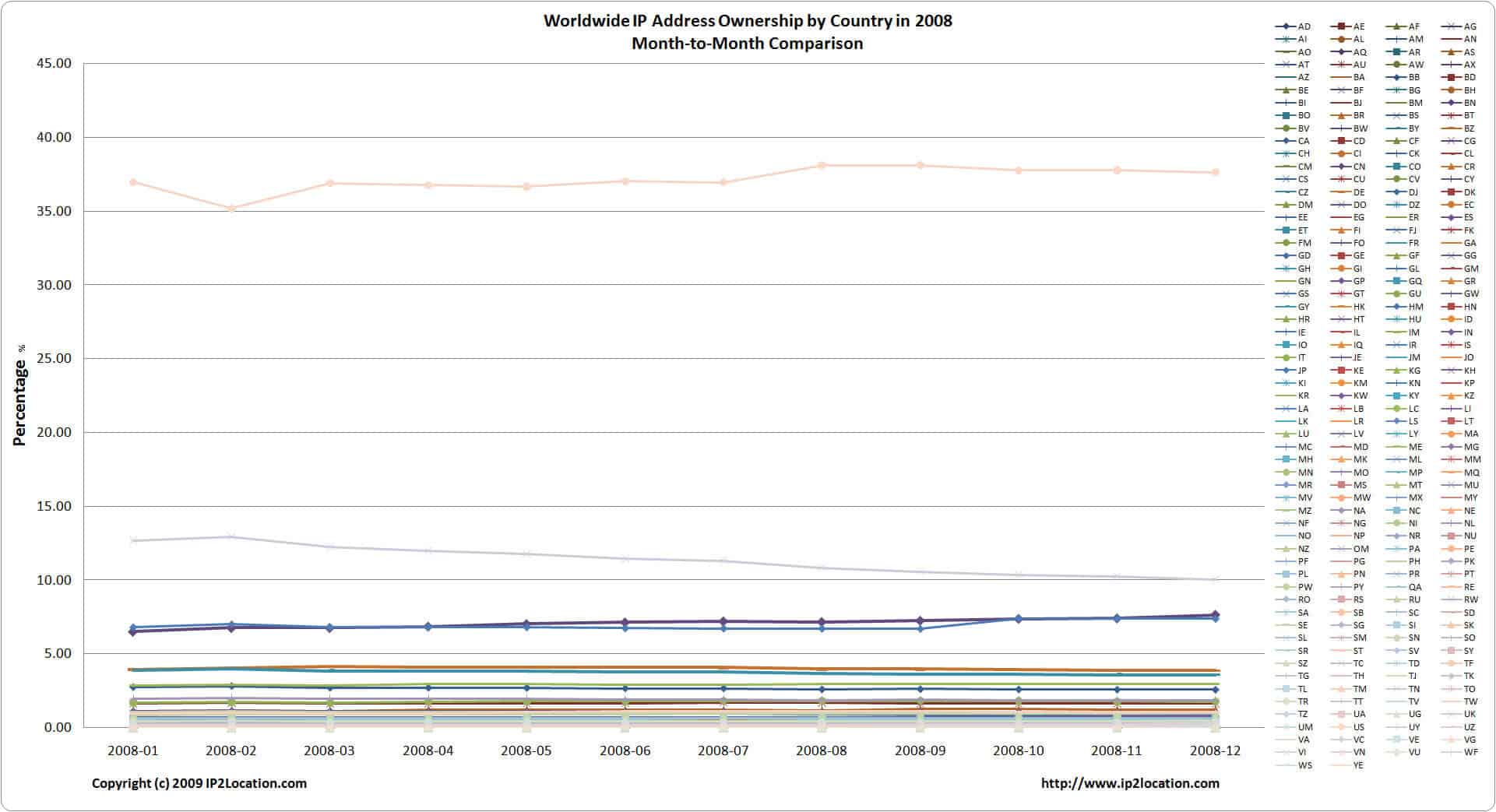Open the www.ip2location.com URL
Screen dimensions: 1496x812
(1130, 783)
